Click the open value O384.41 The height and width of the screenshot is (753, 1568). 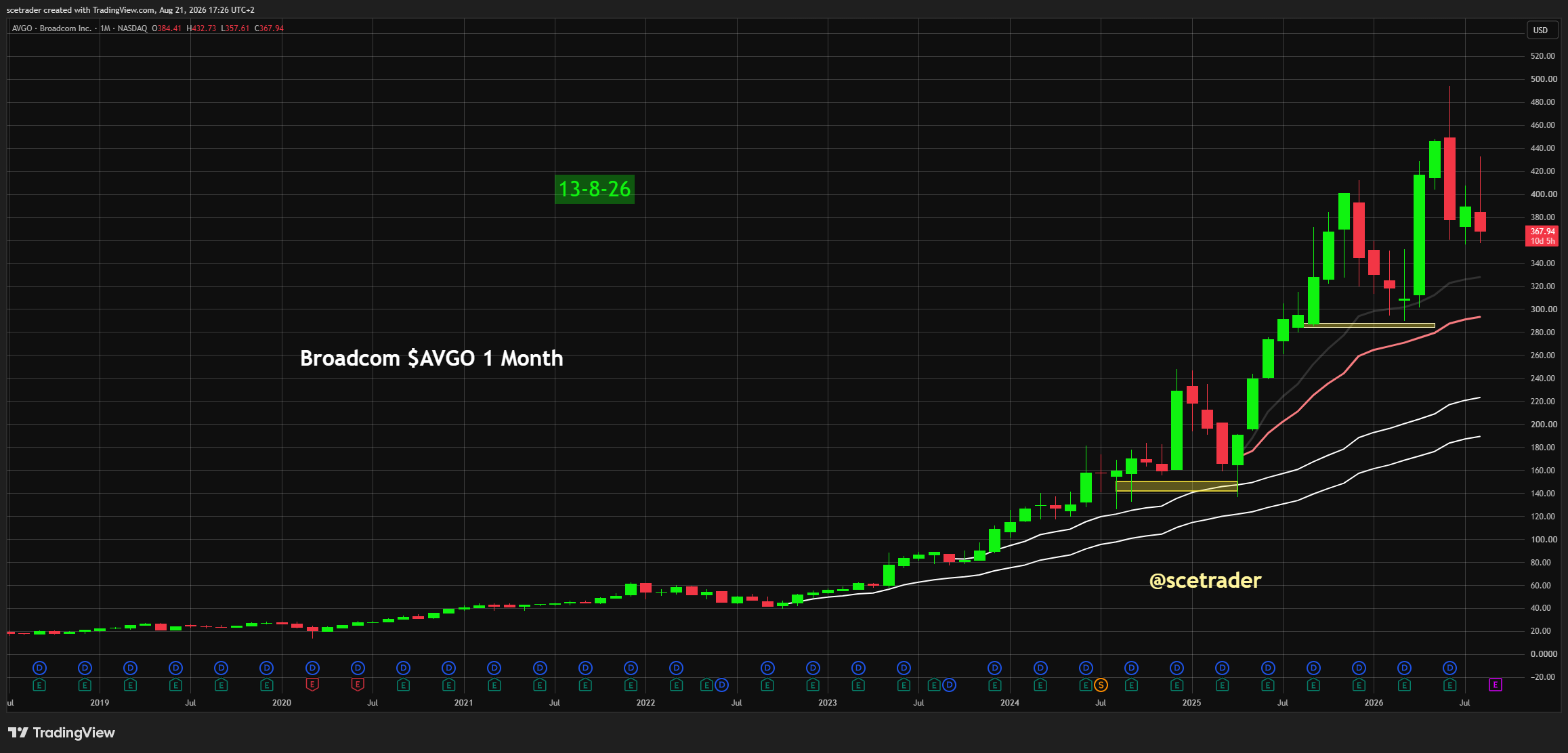point(167,28)
